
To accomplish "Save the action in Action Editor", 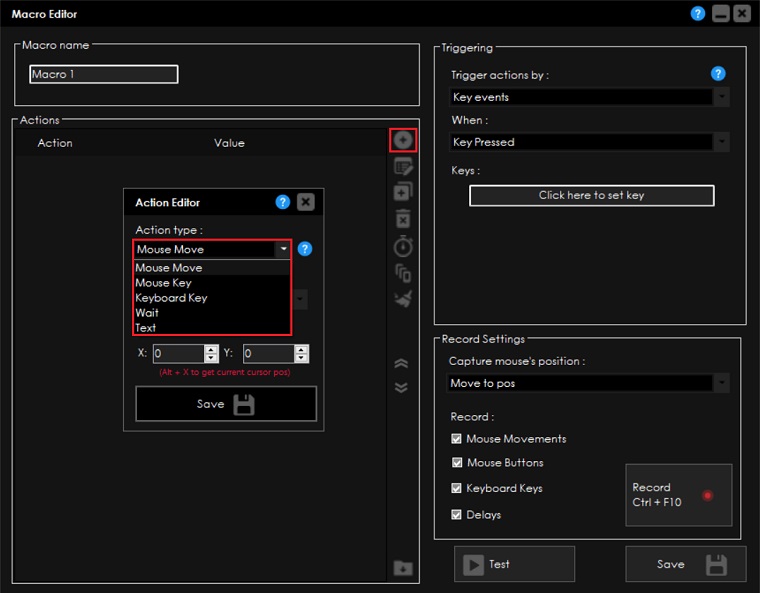I will click(x=226, y=404).
